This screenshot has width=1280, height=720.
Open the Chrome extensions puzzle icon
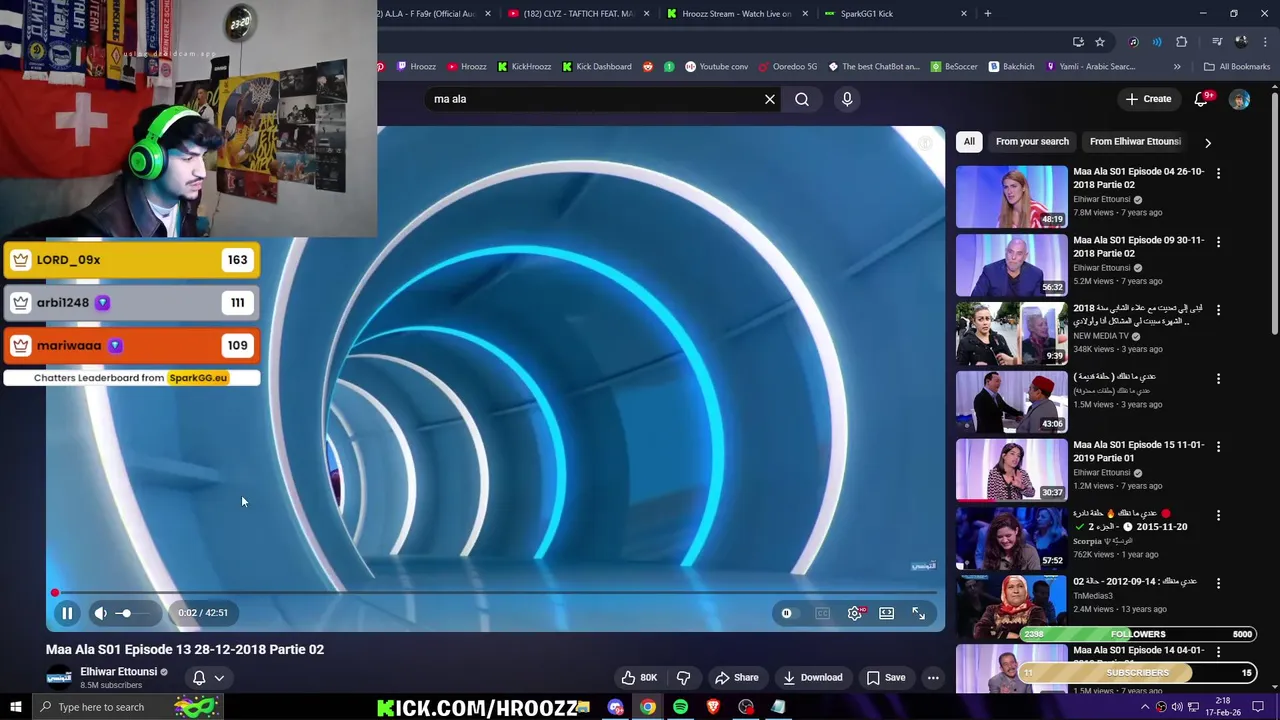click(x=1182, y=42)
